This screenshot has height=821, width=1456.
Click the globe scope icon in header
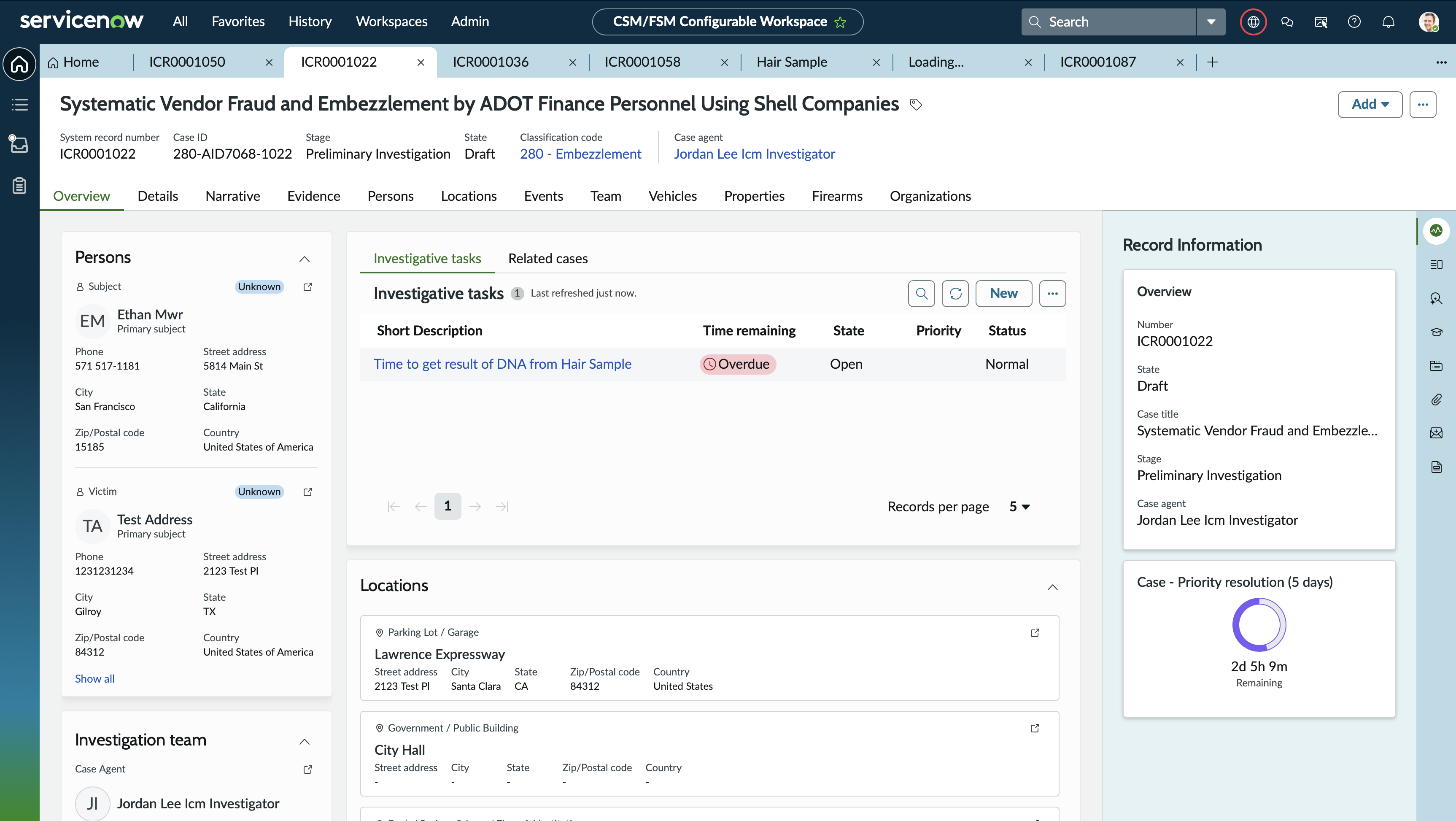(1253, 22)
